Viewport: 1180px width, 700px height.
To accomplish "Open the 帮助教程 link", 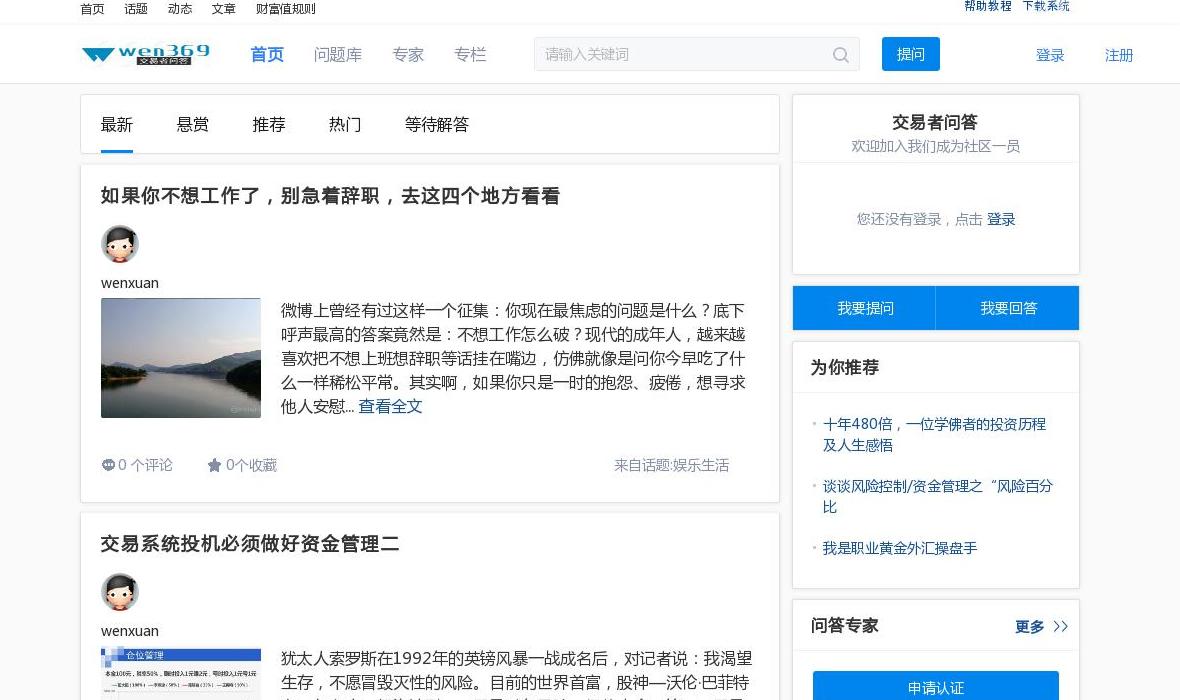I will [x=988, y=6].
